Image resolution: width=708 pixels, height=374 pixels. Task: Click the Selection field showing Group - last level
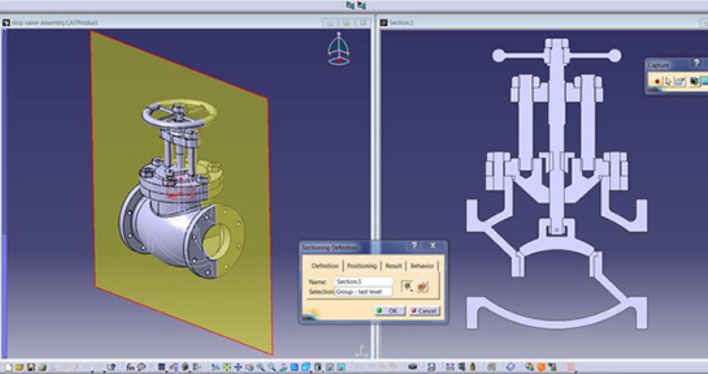point(363,292)
